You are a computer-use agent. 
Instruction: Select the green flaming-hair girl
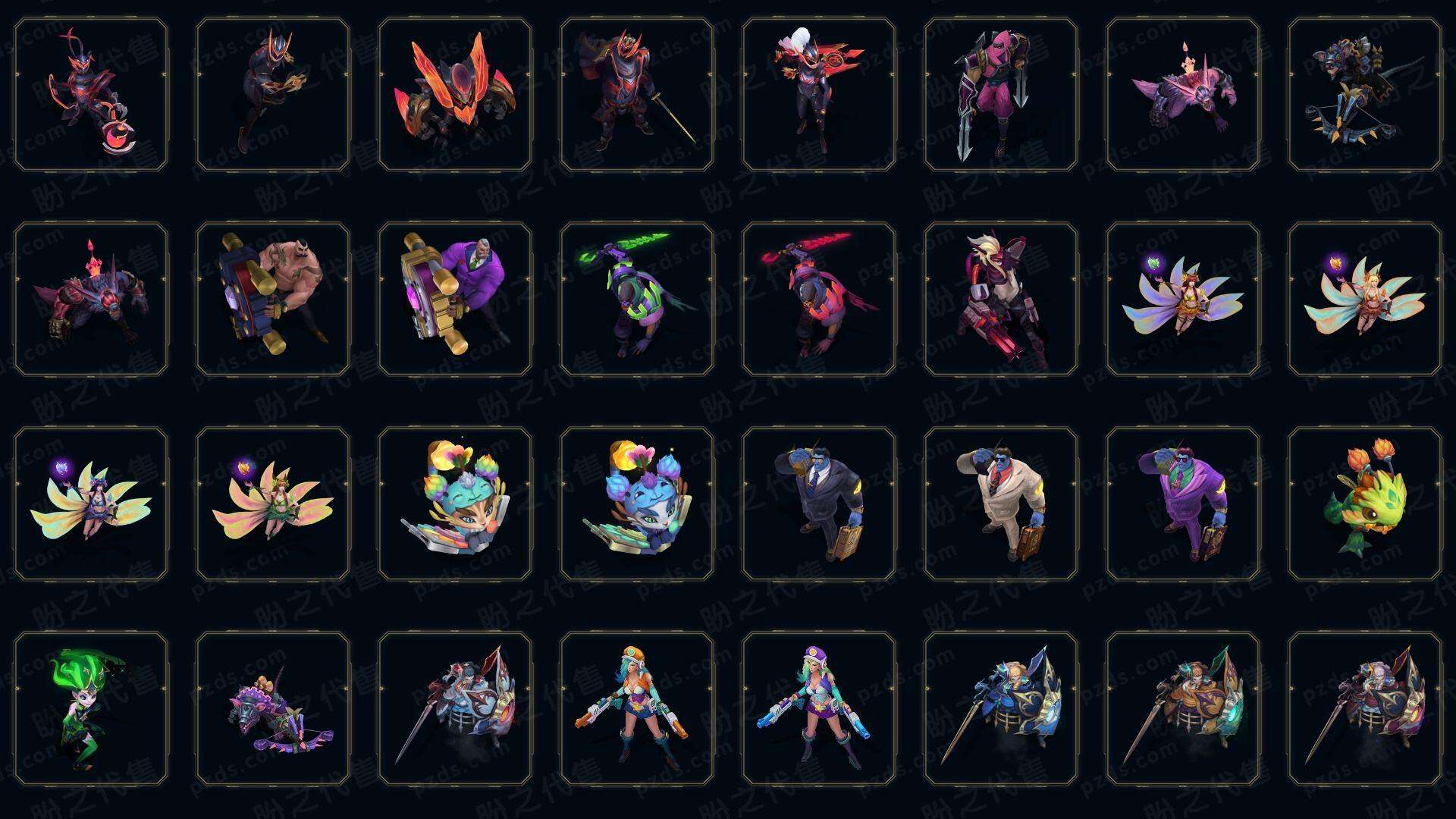pyautogui.click(x=91, y=708)
